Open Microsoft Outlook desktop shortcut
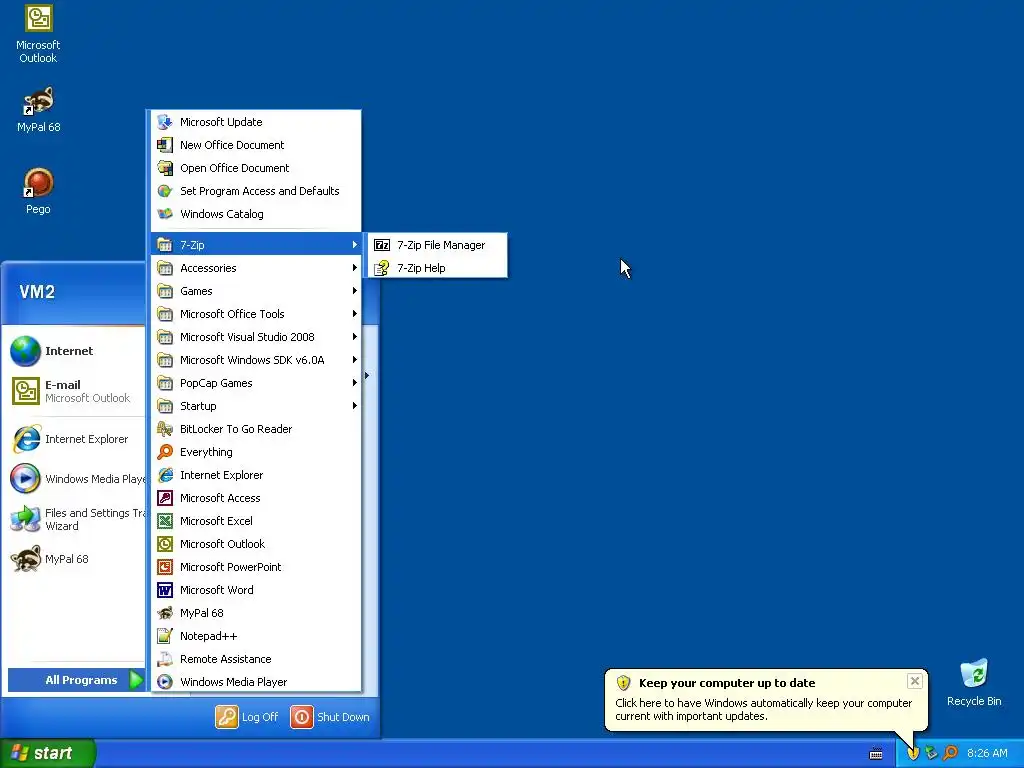Viewport: 1024px width, 768px height. [38, 34]
